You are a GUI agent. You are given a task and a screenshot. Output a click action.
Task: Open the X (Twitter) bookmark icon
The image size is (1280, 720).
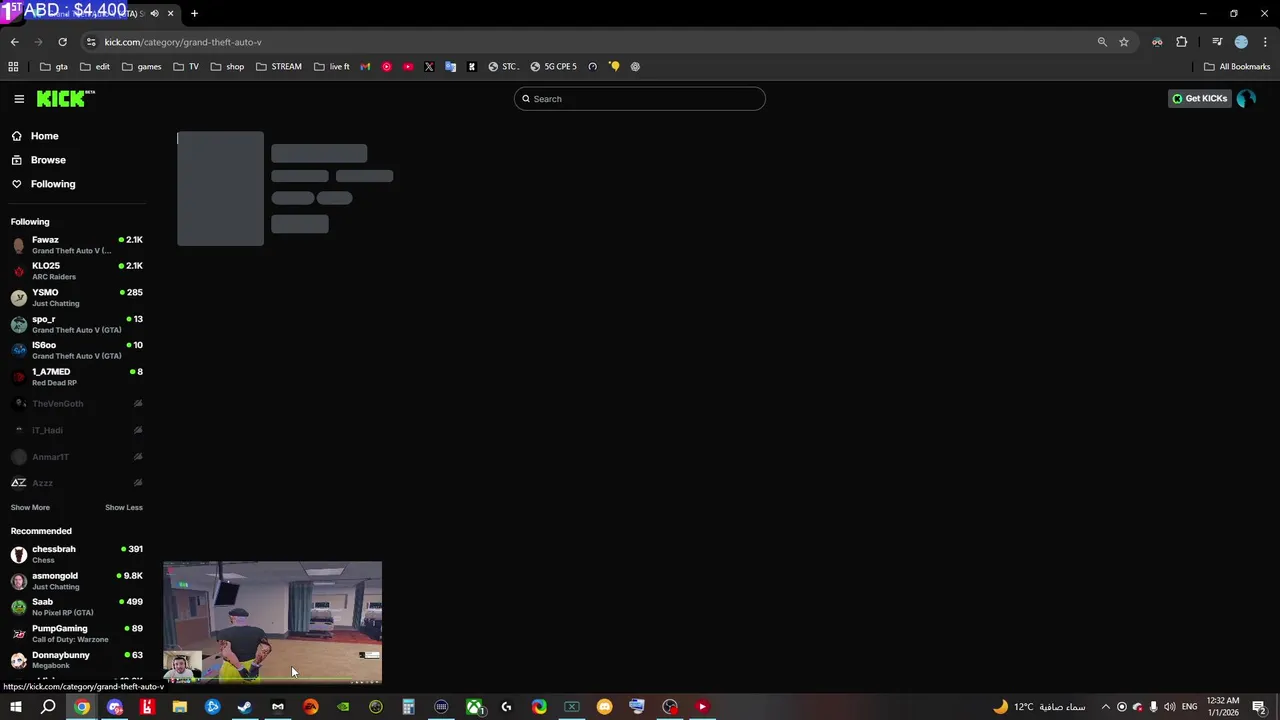tap(429, 67)
